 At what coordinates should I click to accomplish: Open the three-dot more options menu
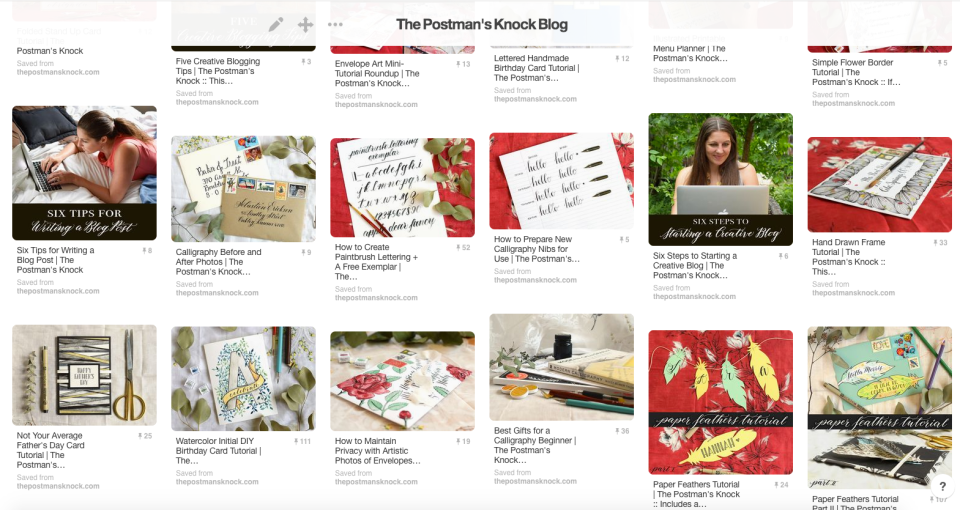pyautogui.click(x=335, y=24)
